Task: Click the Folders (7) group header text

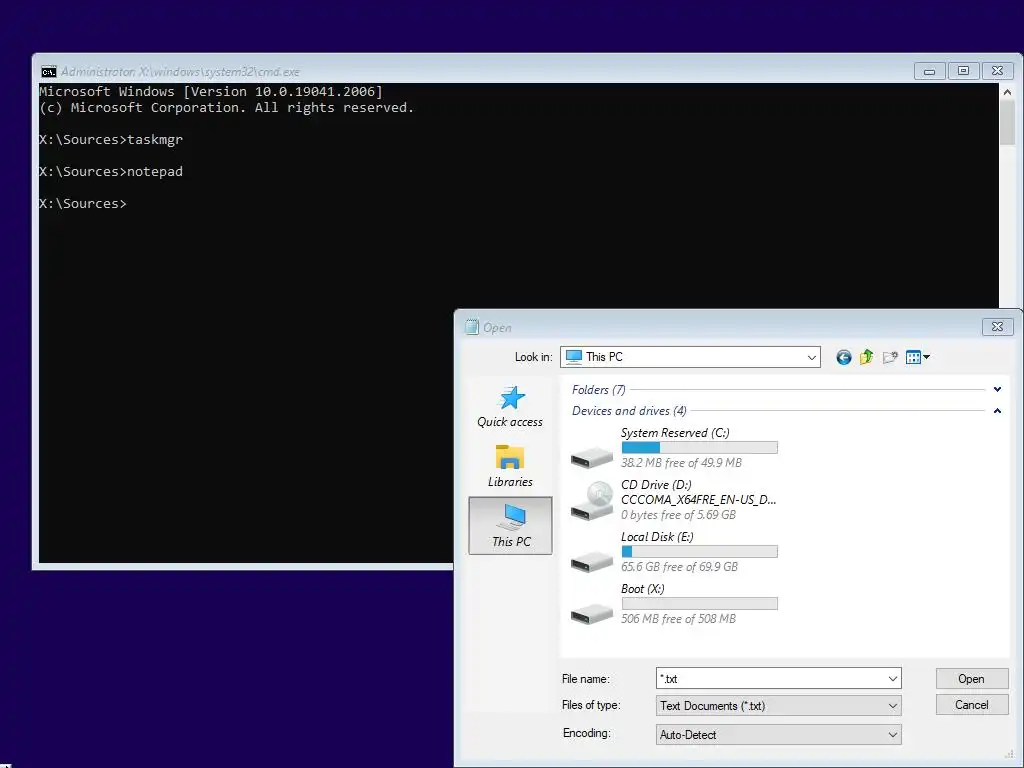Action: point(598,390)
